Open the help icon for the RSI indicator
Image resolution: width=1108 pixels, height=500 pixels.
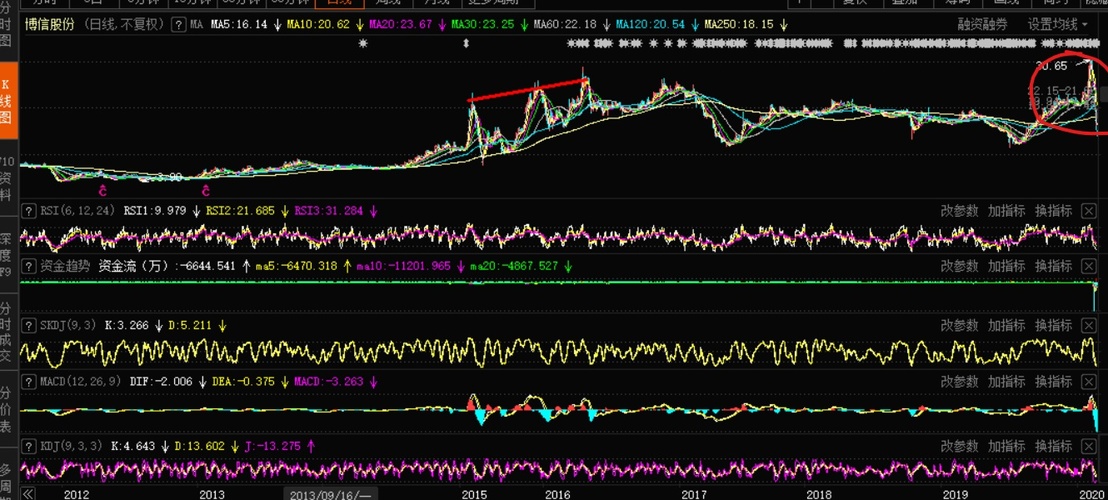(29, 211)
